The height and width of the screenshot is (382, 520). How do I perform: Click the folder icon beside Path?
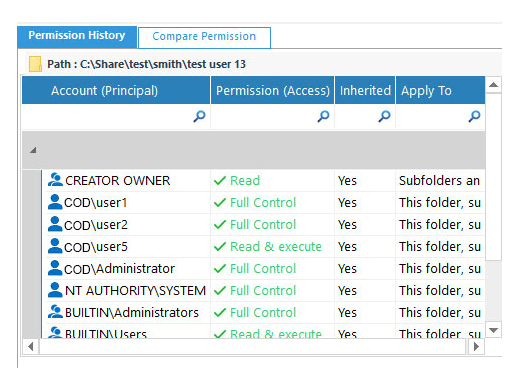[x=35, y=64]
